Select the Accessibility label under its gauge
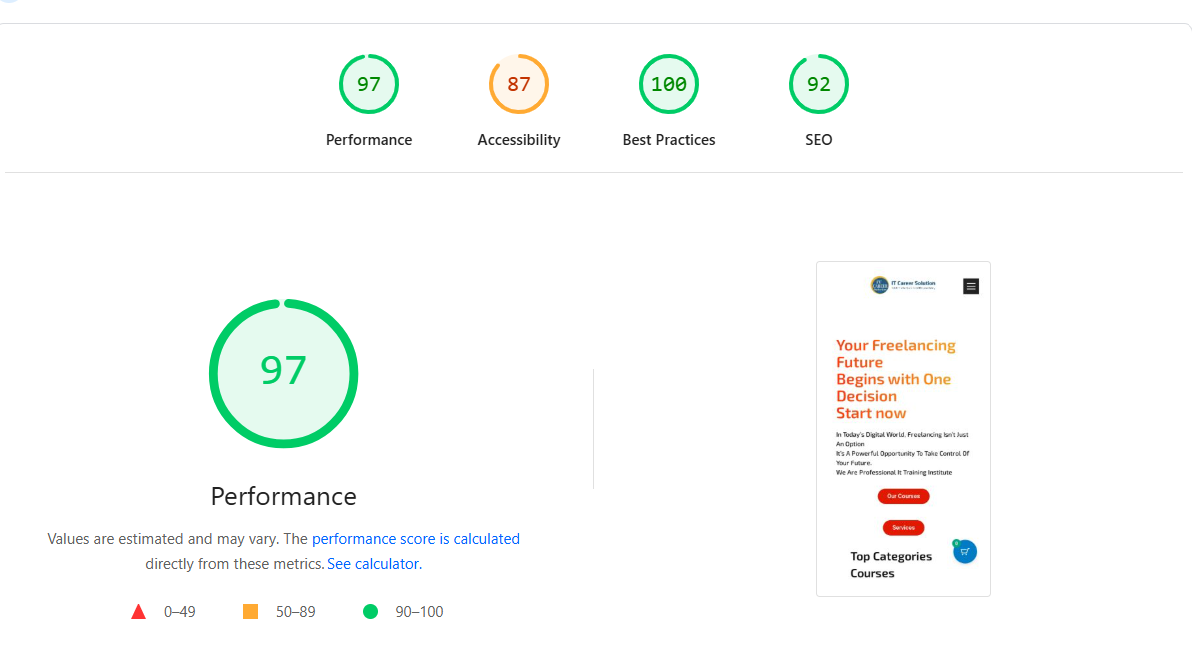 tap(519, 139)
